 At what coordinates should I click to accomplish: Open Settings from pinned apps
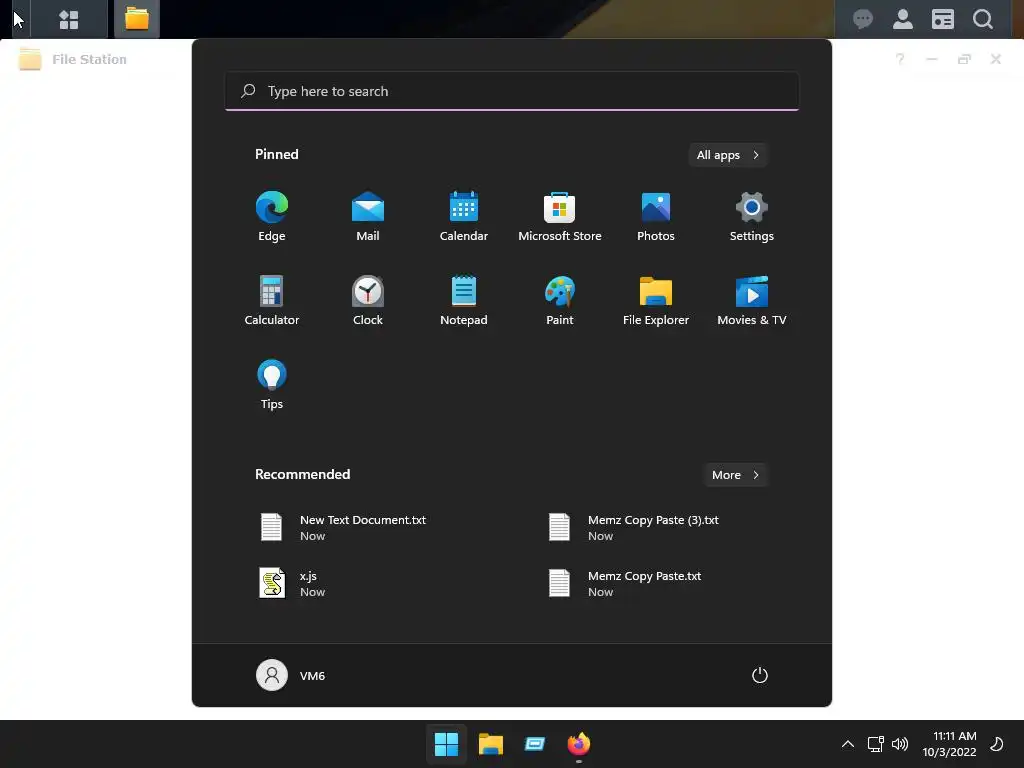pyautogui.click(x=752, y=217)
